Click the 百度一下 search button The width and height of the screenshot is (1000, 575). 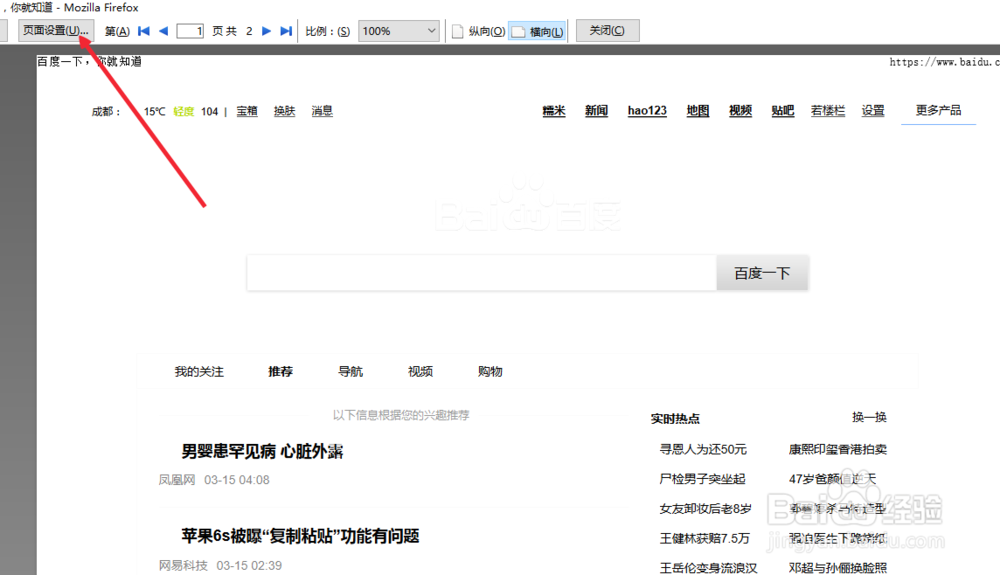point(762,273)
